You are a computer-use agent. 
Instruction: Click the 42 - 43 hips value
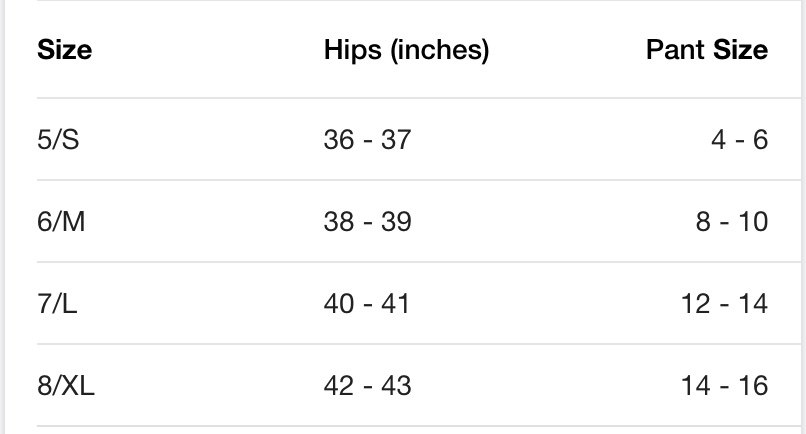(368, 386)
